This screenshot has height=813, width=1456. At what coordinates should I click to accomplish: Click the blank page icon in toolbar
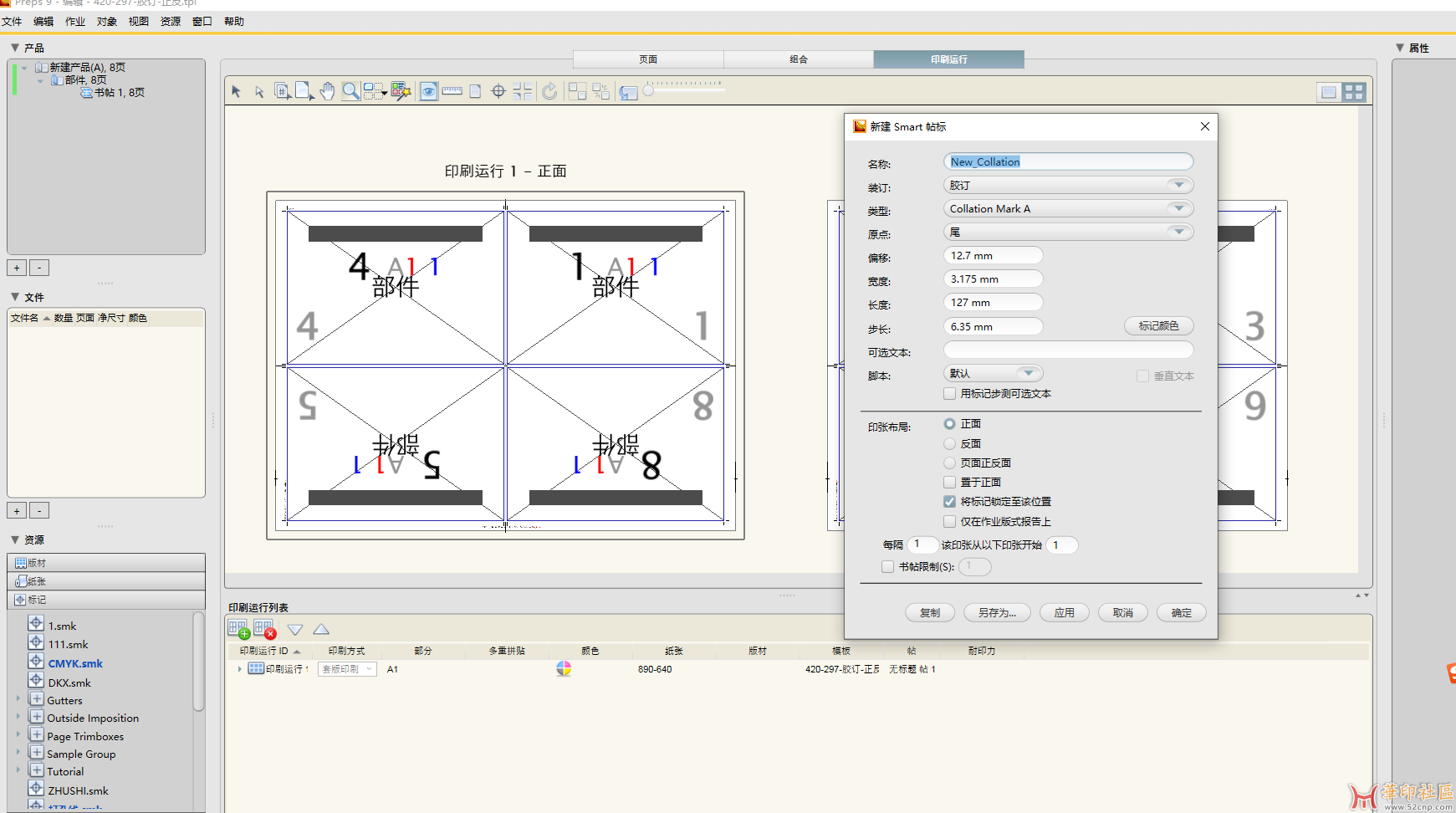[x=475, y=91]
